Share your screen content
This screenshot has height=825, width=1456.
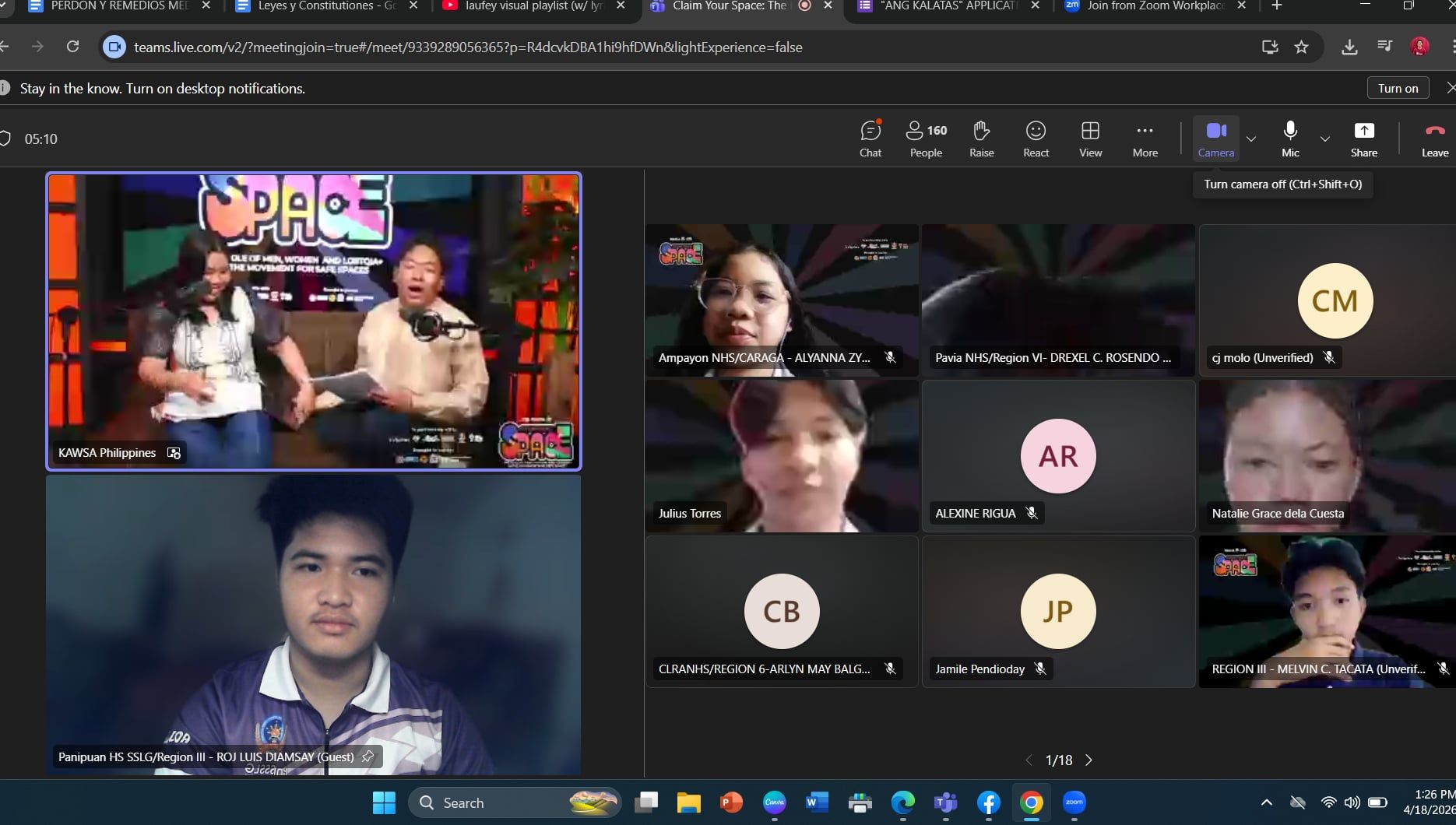[x=1364, y=139]
